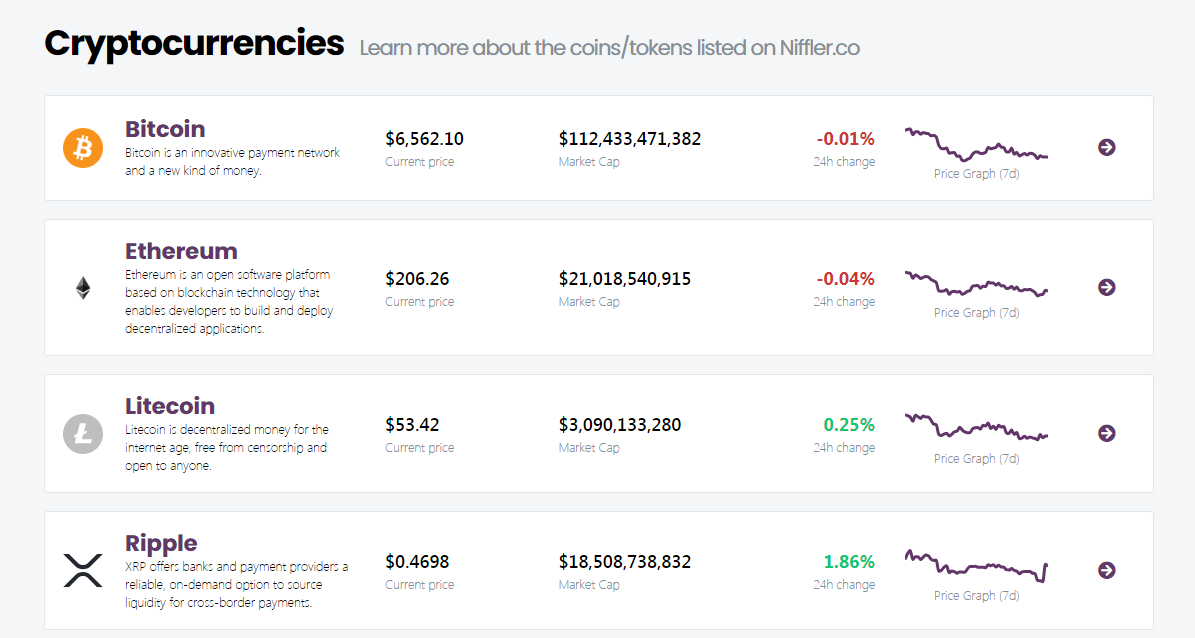View Bitcoin 7d price graph
Viewport: 1195px width, 638px height.
point(976,145)
